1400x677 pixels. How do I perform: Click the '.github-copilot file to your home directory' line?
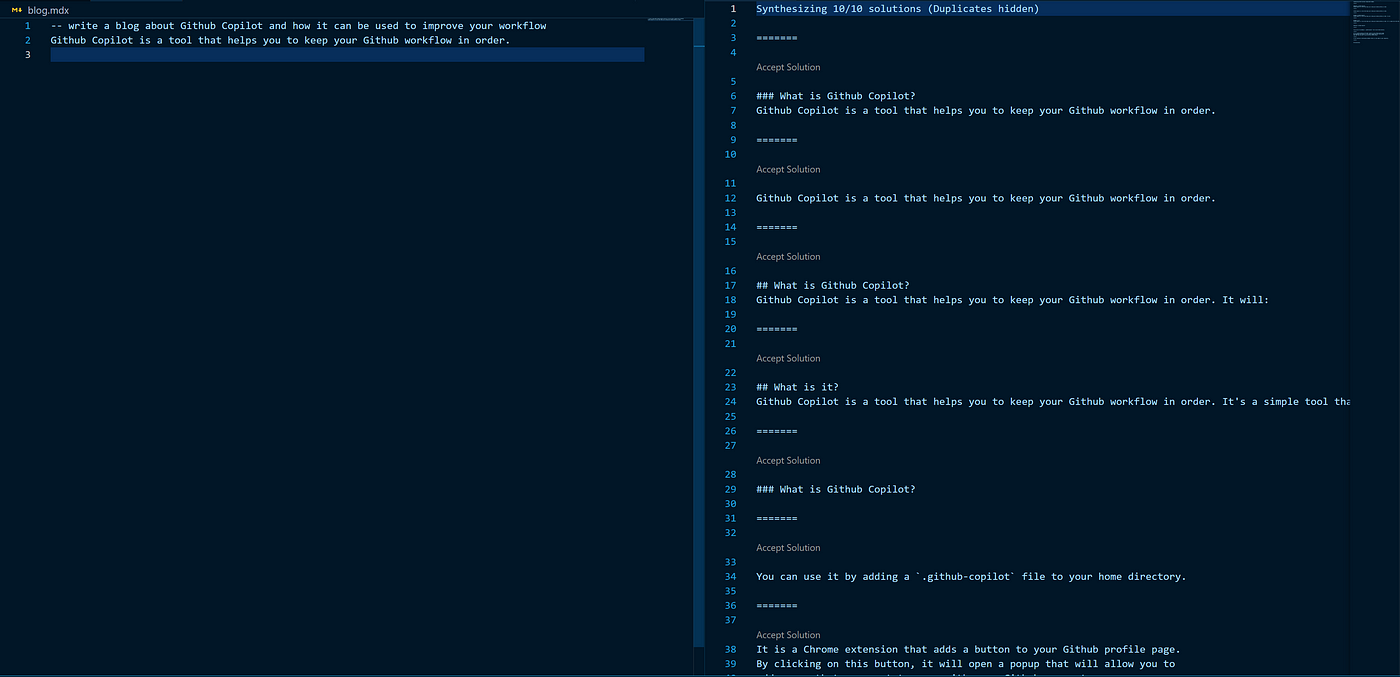pos(971,576)
